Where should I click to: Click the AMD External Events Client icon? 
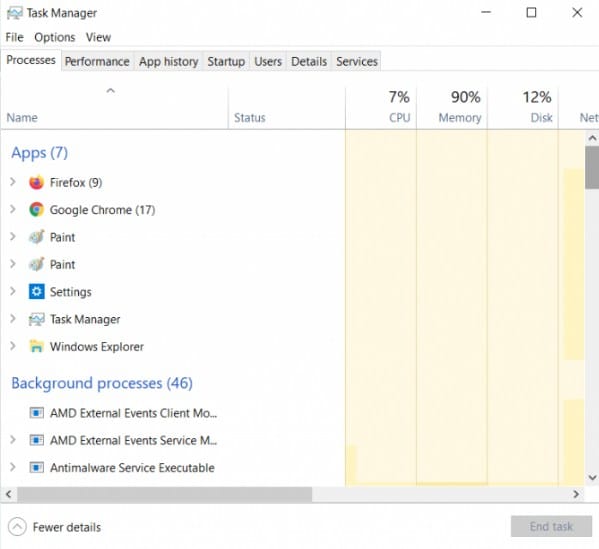pos(37,413)
